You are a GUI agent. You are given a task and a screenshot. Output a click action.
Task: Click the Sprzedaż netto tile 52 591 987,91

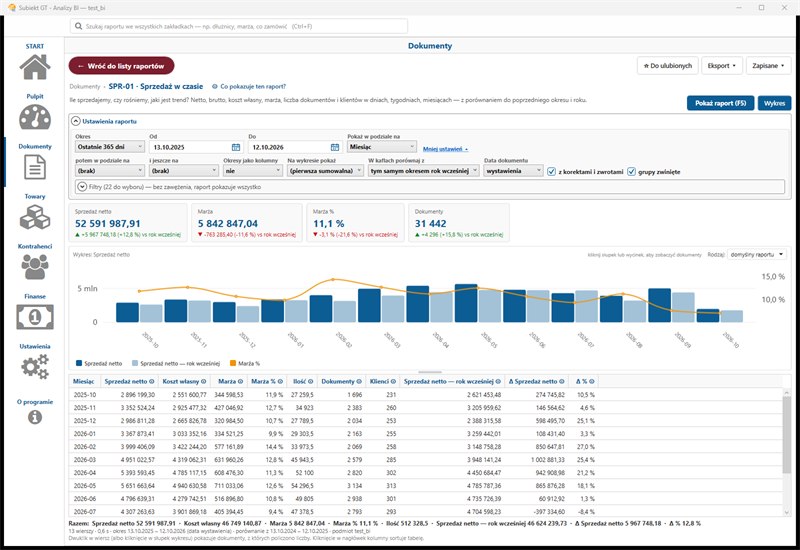tap(128, 223)
